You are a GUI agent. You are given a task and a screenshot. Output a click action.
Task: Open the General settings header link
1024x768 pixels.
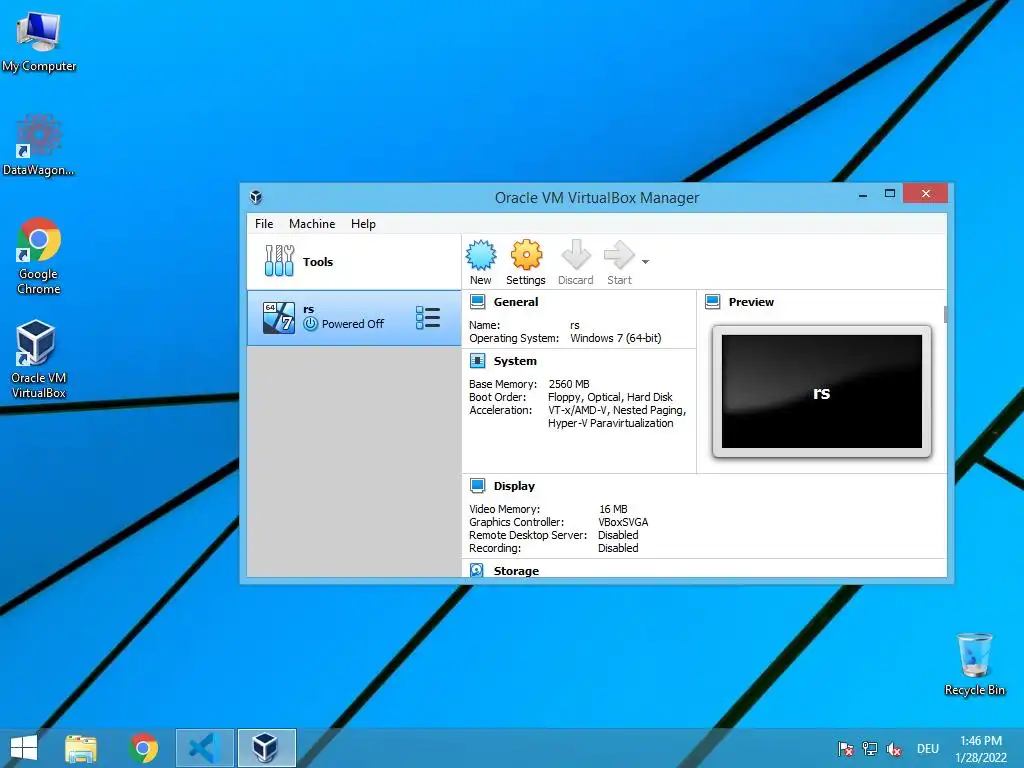(516, 302)
